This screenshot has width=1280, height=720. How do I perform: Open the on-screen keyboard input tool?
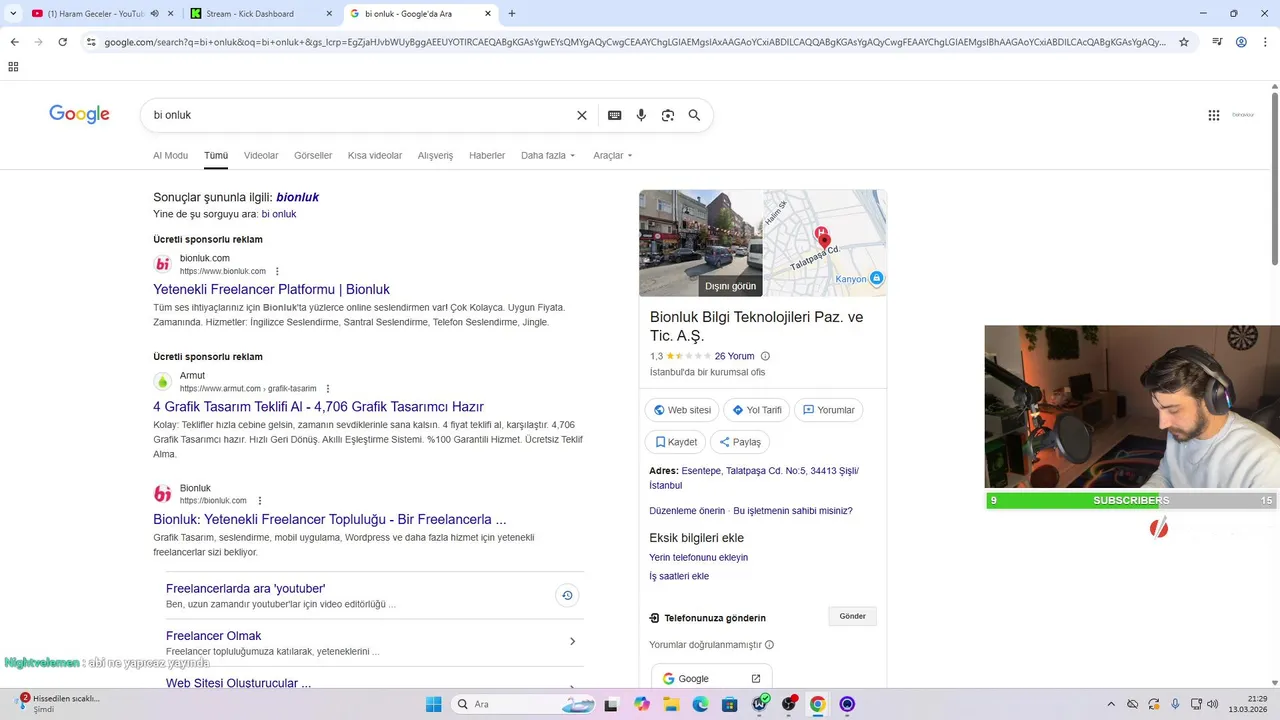[615, 115]
